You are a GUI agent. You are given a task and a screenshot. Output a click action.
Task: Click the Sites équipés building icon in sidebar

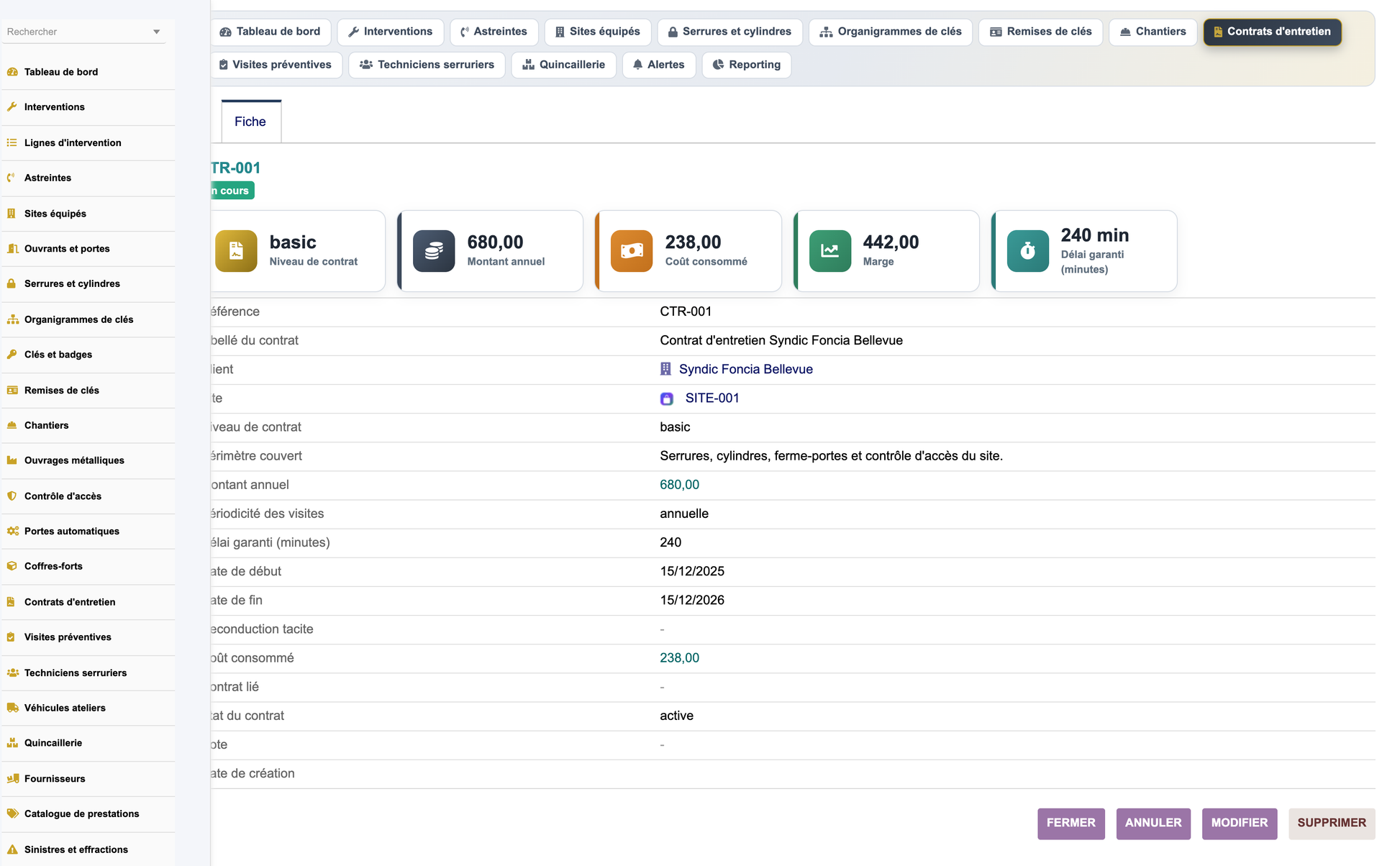12,214
